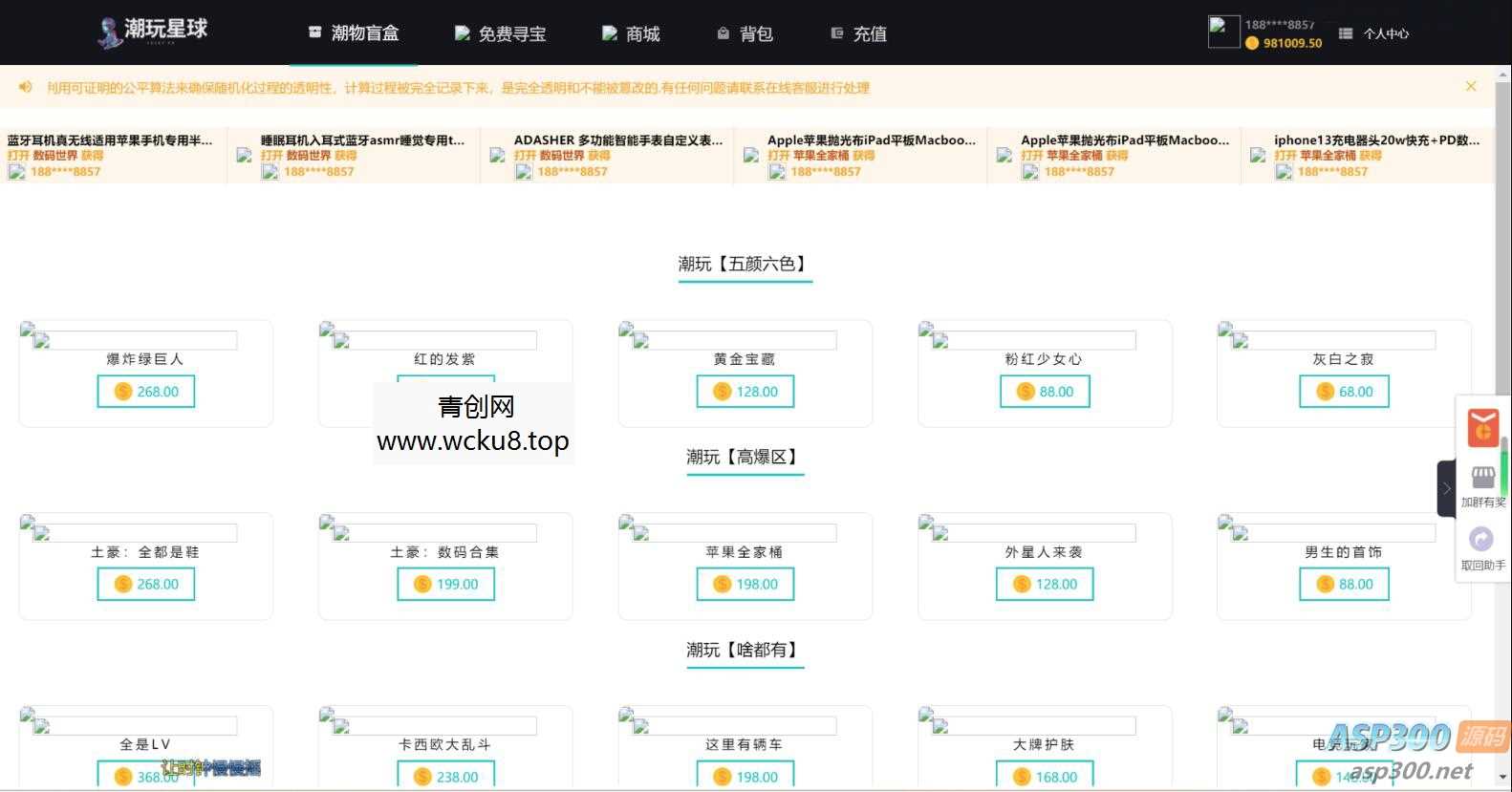
Task: Open the 充值 tab
Action: pyautogui.click(x=858, y=33)
